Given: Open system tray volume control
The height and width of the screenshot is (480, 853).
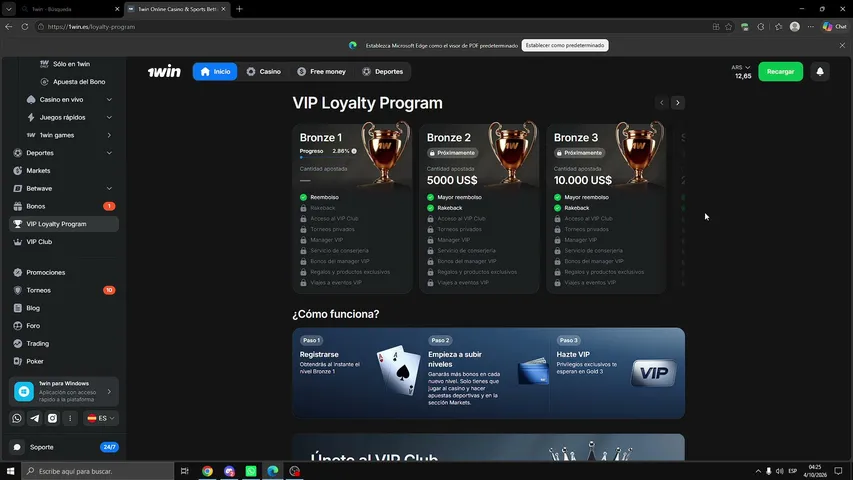Looking at the screenshot, I should pyautogui.click(x=780, y=471).
